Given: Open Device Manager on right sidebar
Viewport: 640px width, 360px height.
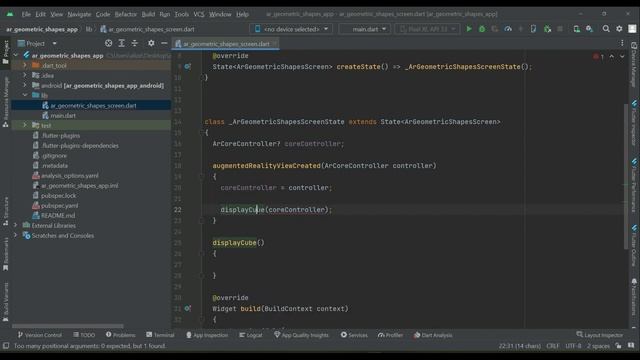Looking at the screenshot, I should tap(634, 64).
